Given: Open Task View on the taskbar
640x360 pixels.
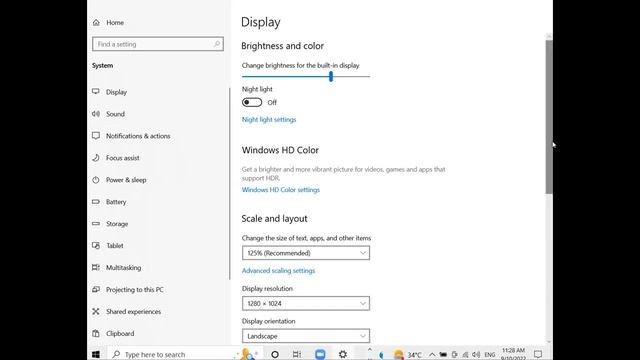Looking at the screenshot, I should pos(297,354).
